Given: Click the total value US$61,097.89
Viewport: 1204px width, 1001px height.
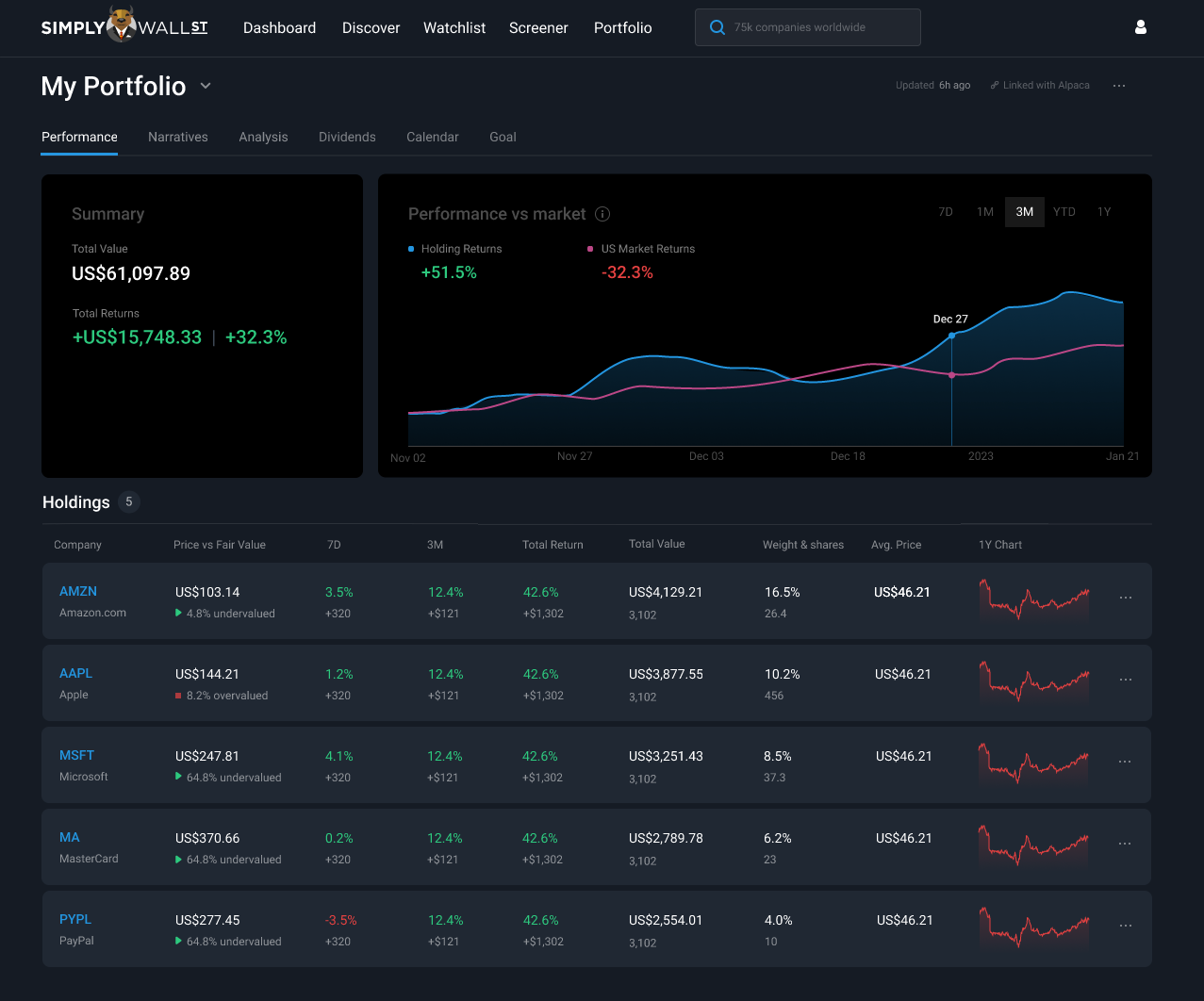Looking at the screenshot, I should 131,273.
